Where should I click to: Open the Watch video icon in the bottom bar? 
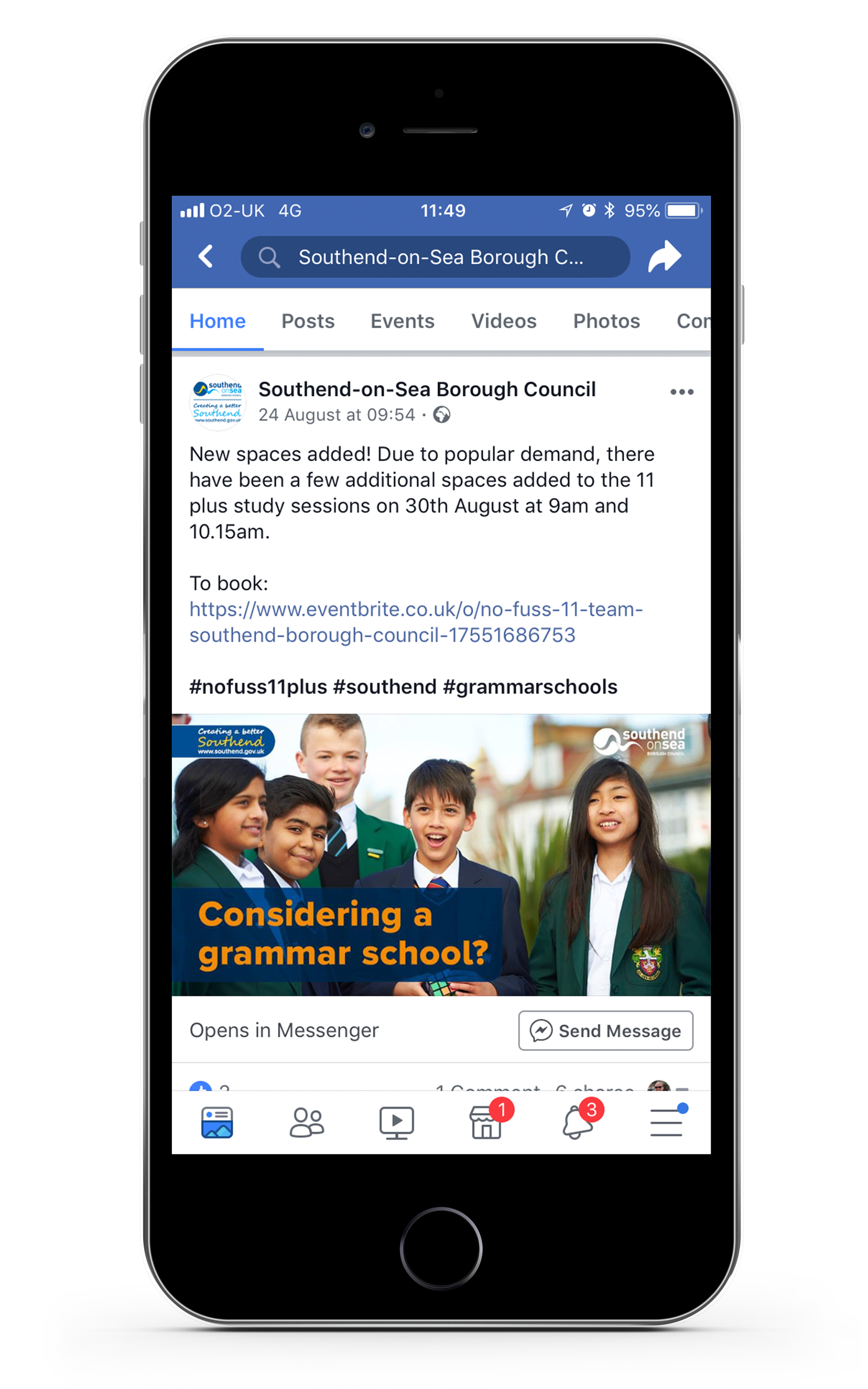pos(396,1122)
